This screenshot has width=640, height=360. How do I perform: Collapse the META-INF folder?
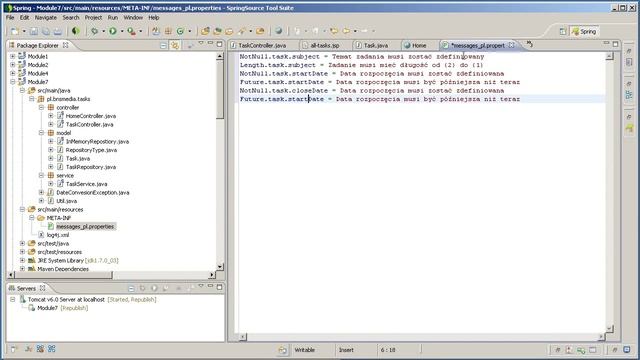tap(32, 218)
